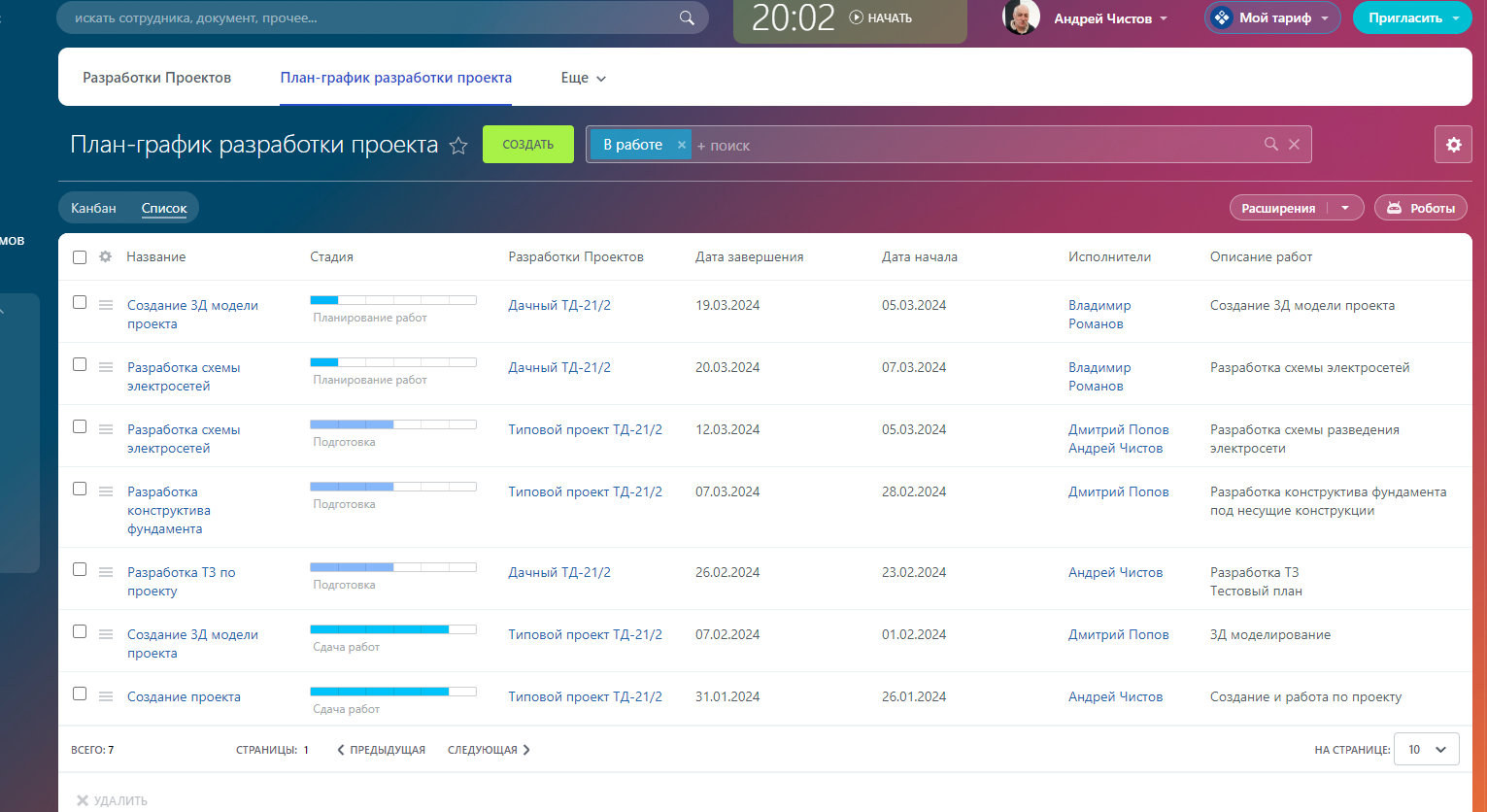
Task: Click the favorite star next to page title
Action: pyautogui.click(x=458, y=146)
